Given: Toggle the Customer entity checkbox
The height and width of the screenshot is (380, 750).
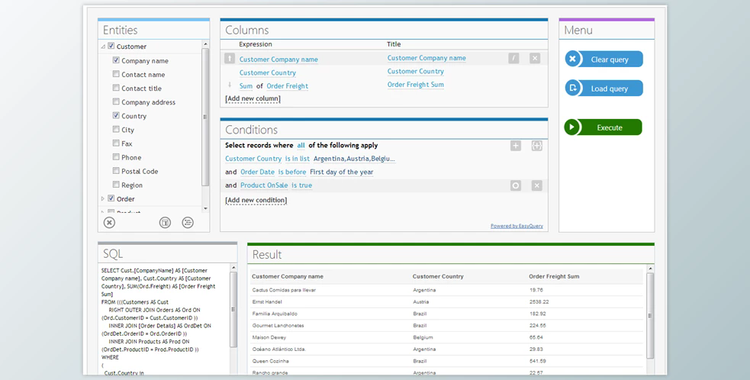Looking at the screenshot, I should coord(111,46).
